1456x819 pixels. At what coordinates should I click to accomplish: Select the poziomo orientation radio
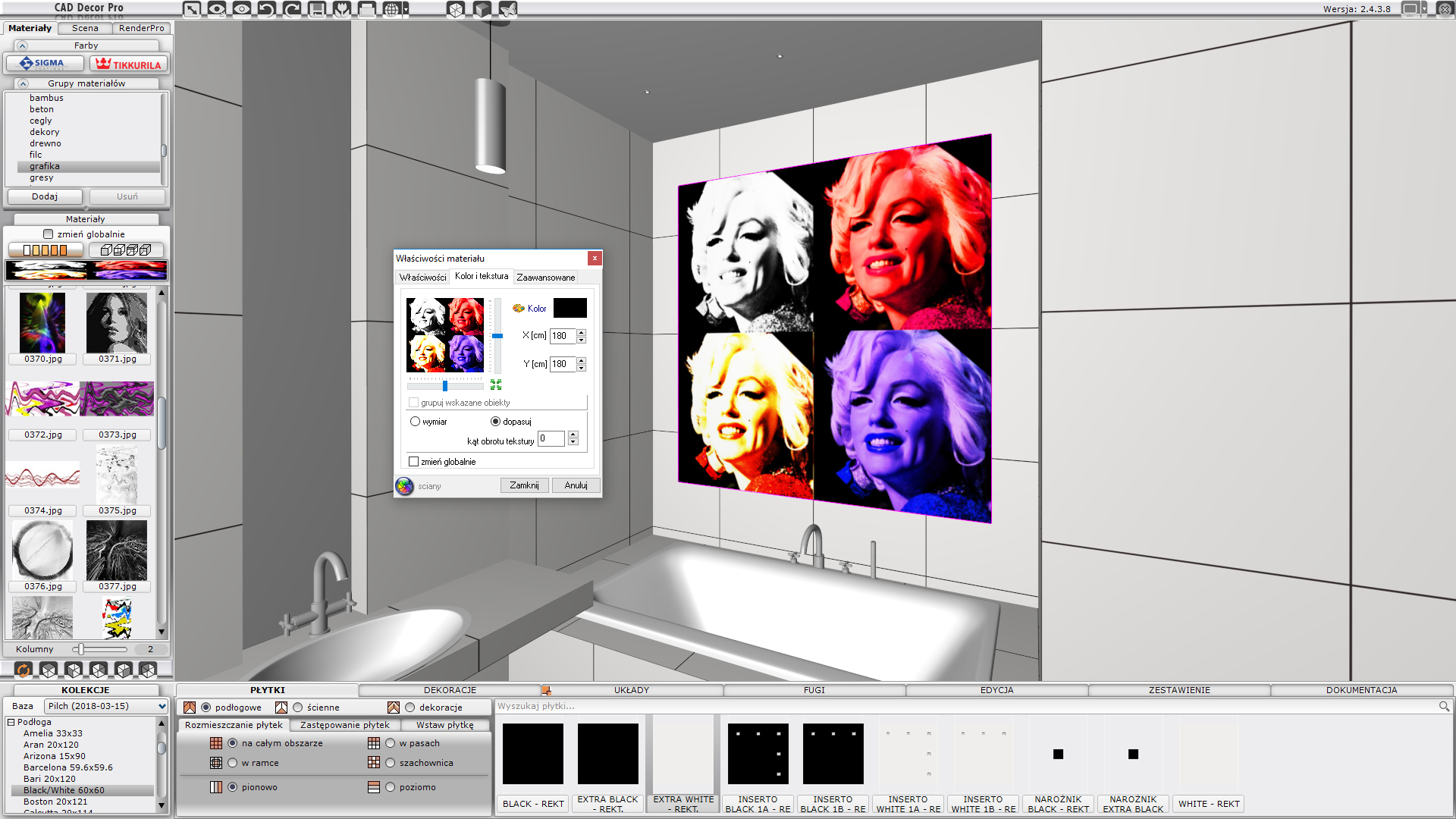click(x=391, y=787)
